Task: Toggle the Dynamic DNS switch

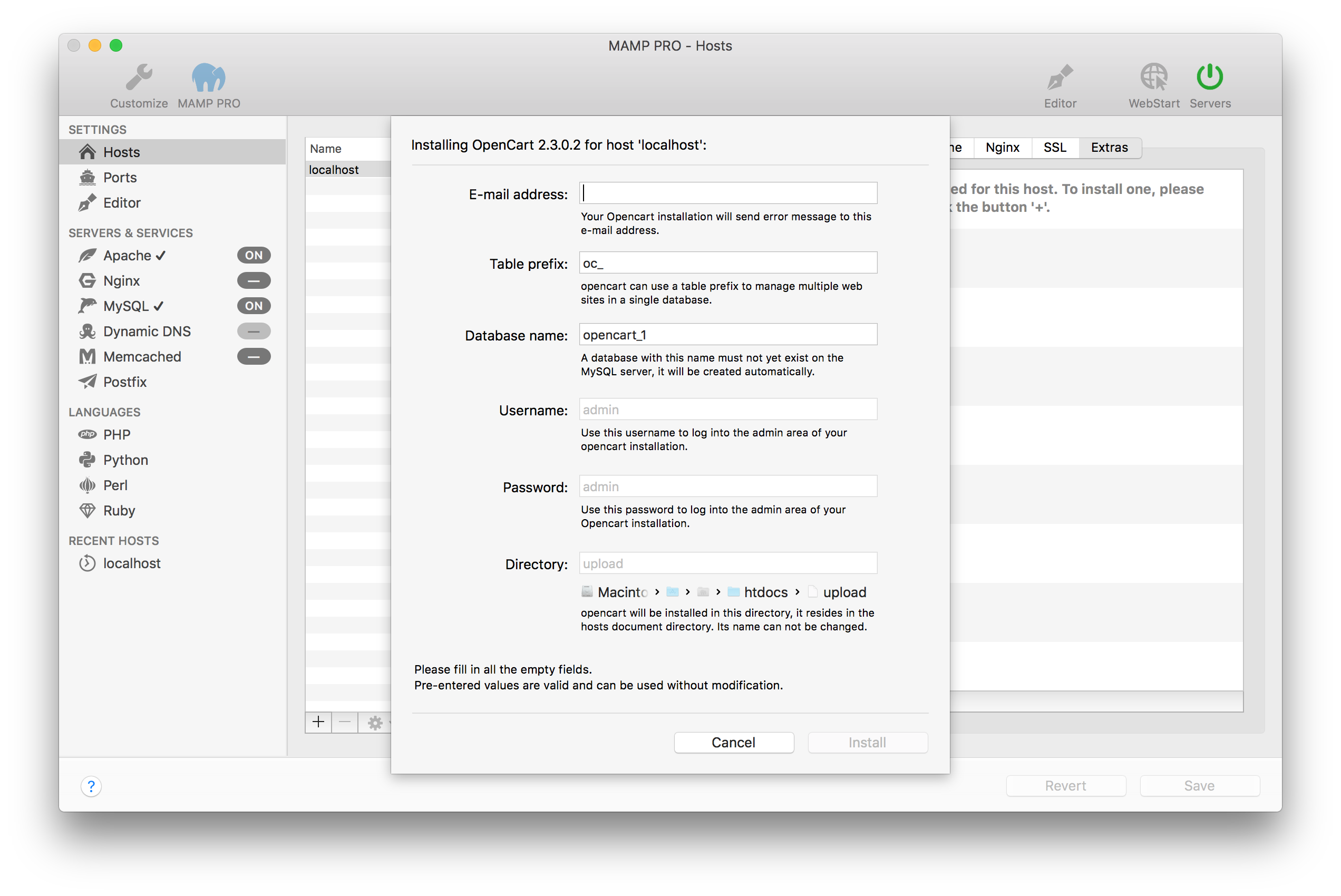Action: pos(254,332)
